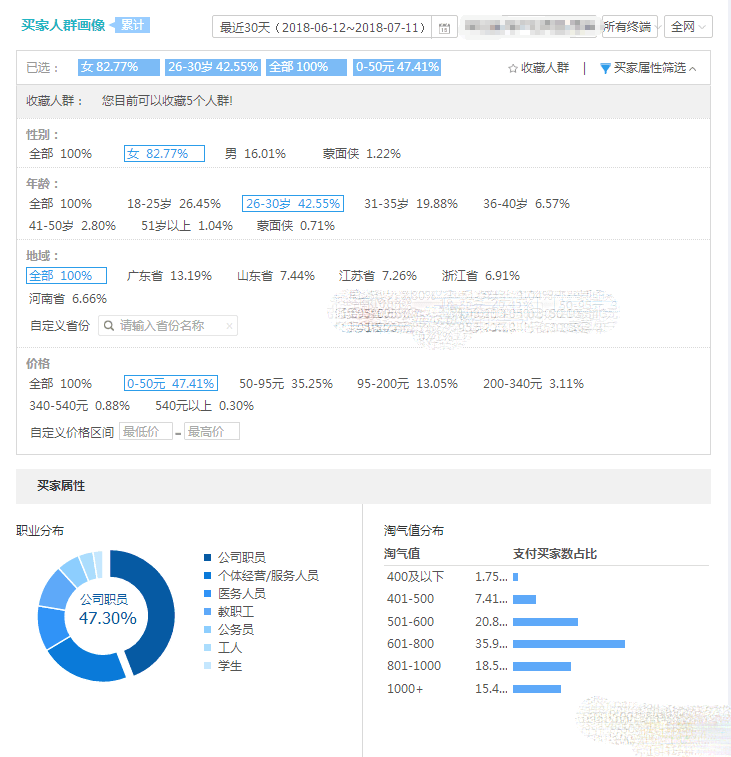Collapse 买家属性筛选 using the up chevron
The image size is (731, 757).
tap(693, 69)
